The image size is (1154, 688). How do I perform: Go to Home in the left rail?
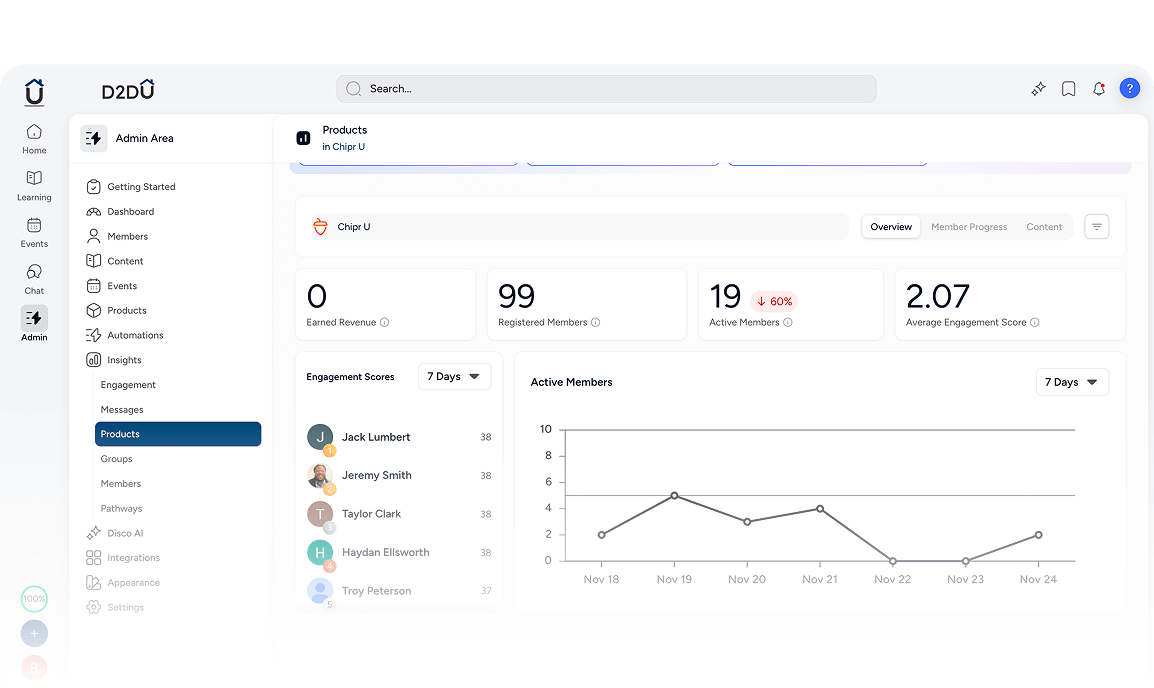coord(34,139)
